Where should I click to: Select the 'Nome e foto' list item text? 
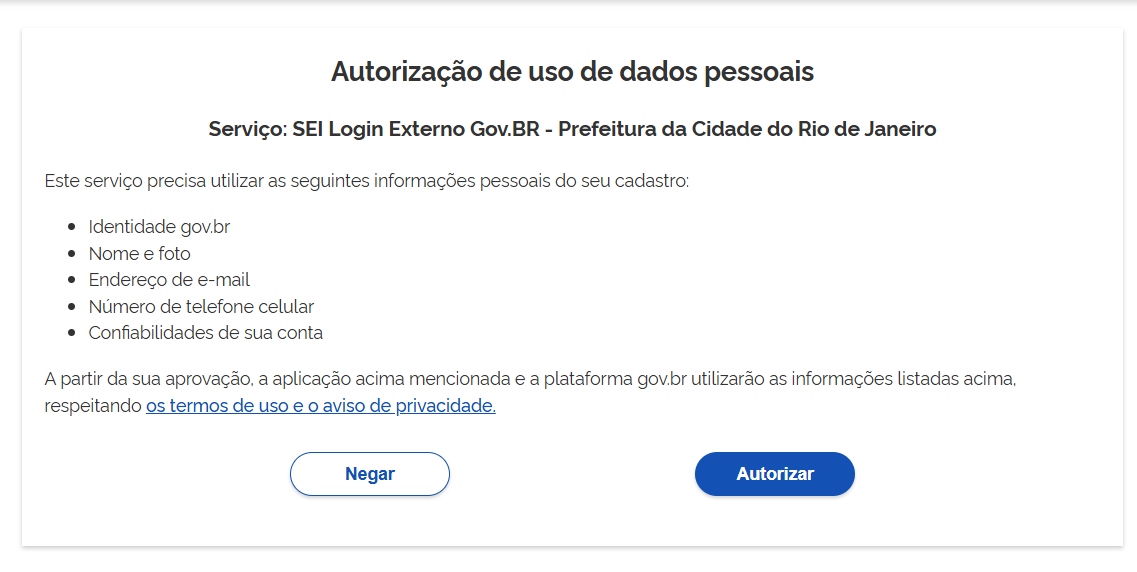tap(139, 254)
